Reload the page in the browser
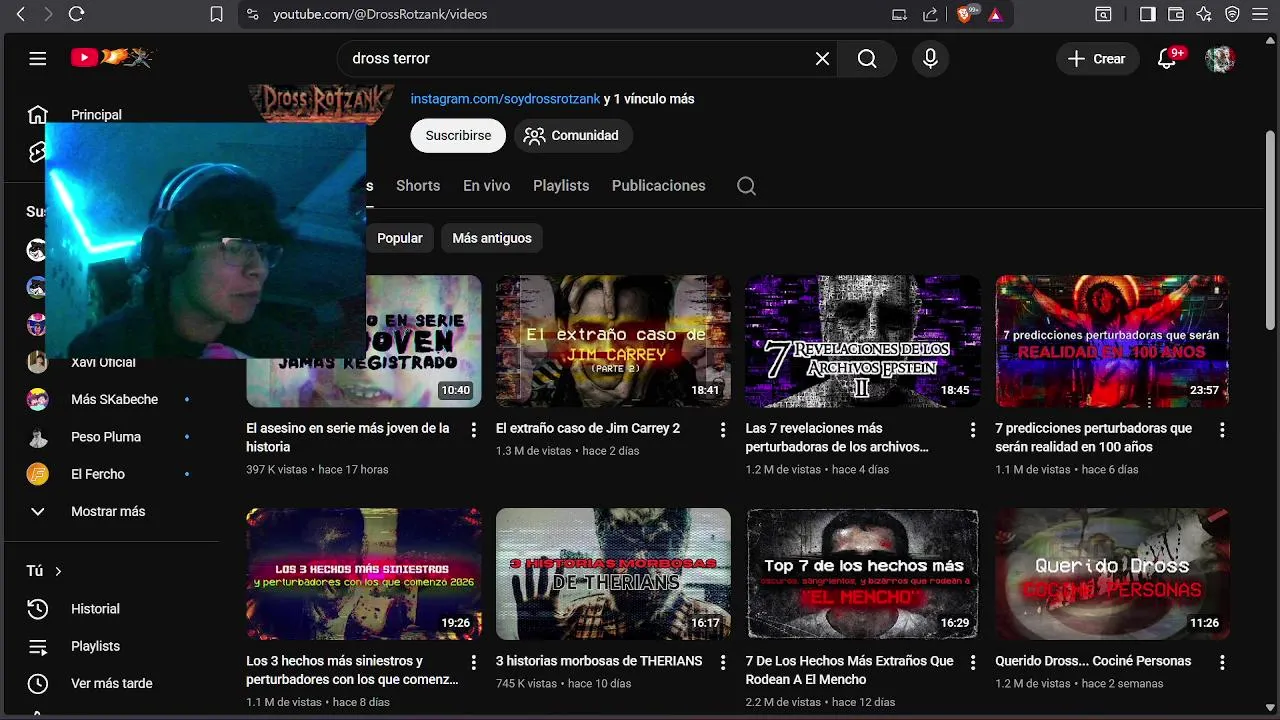Viewport: 1280px width, 720px height. point(76,14)
